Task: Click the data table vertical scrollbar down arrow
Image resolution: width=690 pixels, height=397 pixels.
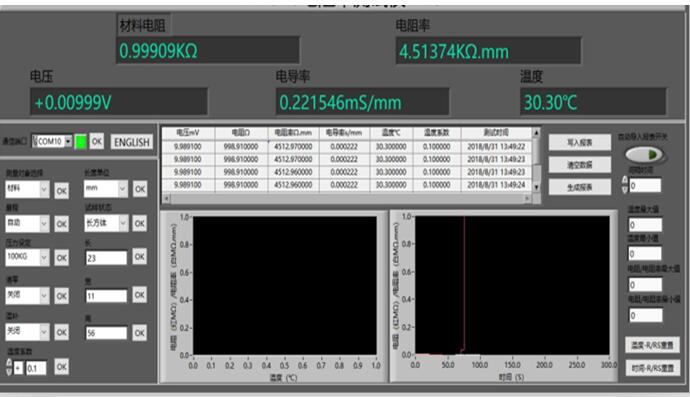Action: point(536,187)
